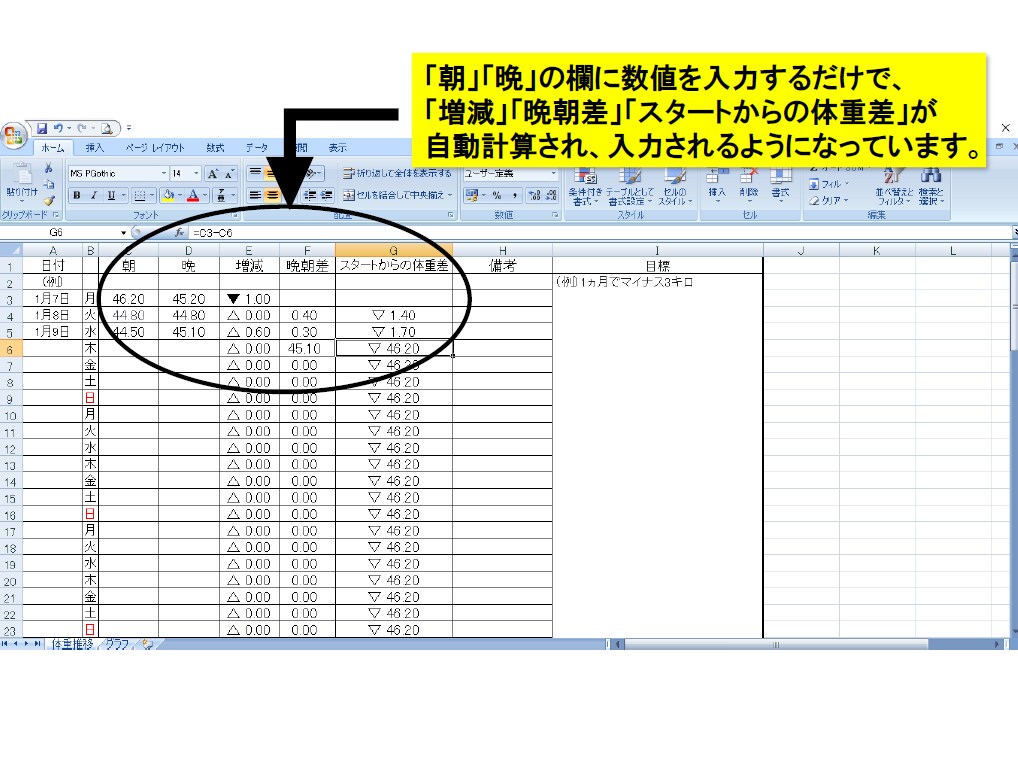Save the workbook from quick access toolbar

42,129
